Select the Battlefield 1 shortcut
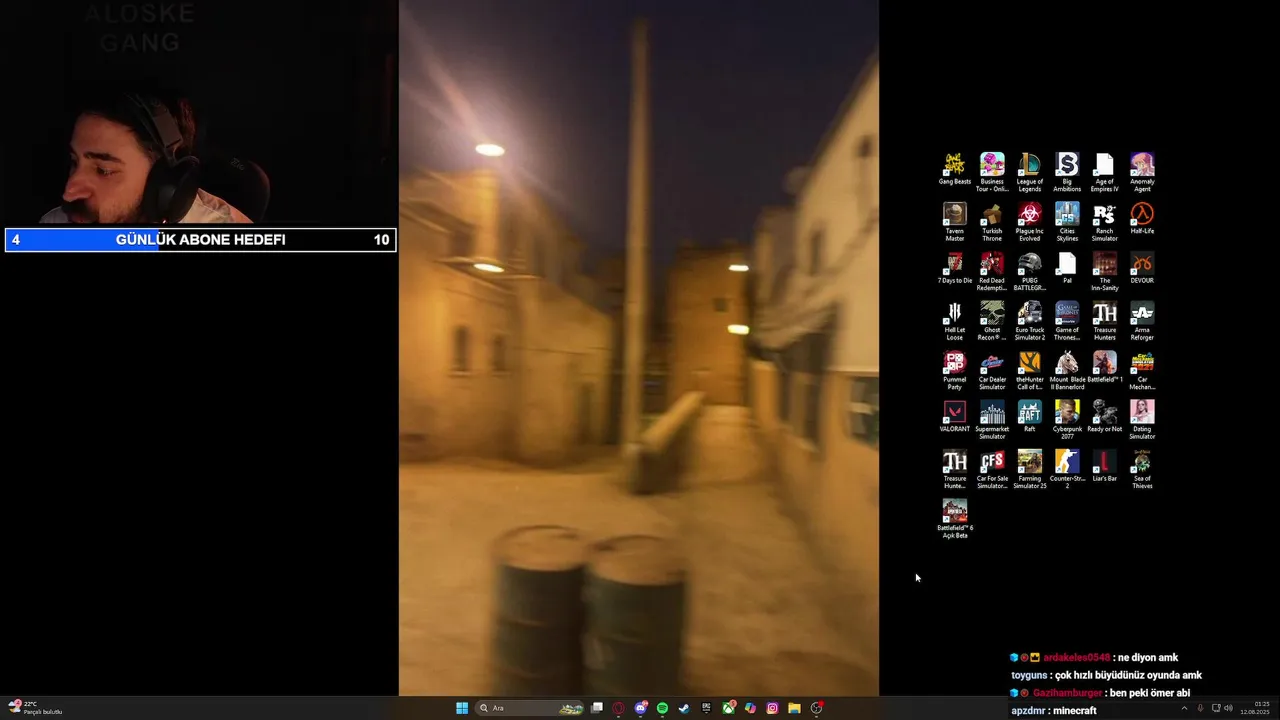The image size is (1280, 720). (1104, 368)
